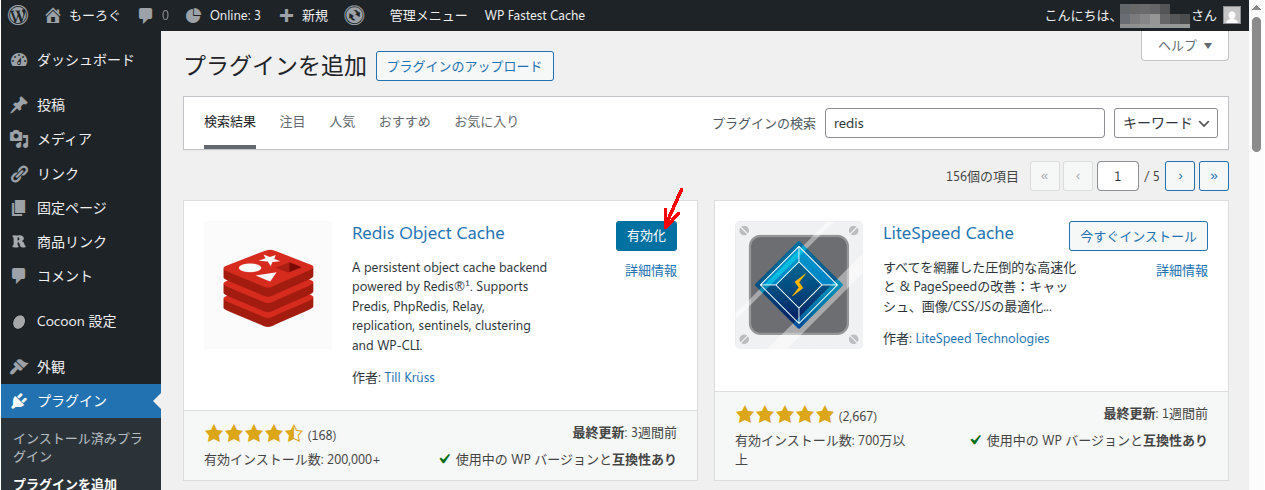The width and height of the screenshot is (1265, 490).
Task: Open the WordPress logo menu
Action: pos(18,15)
